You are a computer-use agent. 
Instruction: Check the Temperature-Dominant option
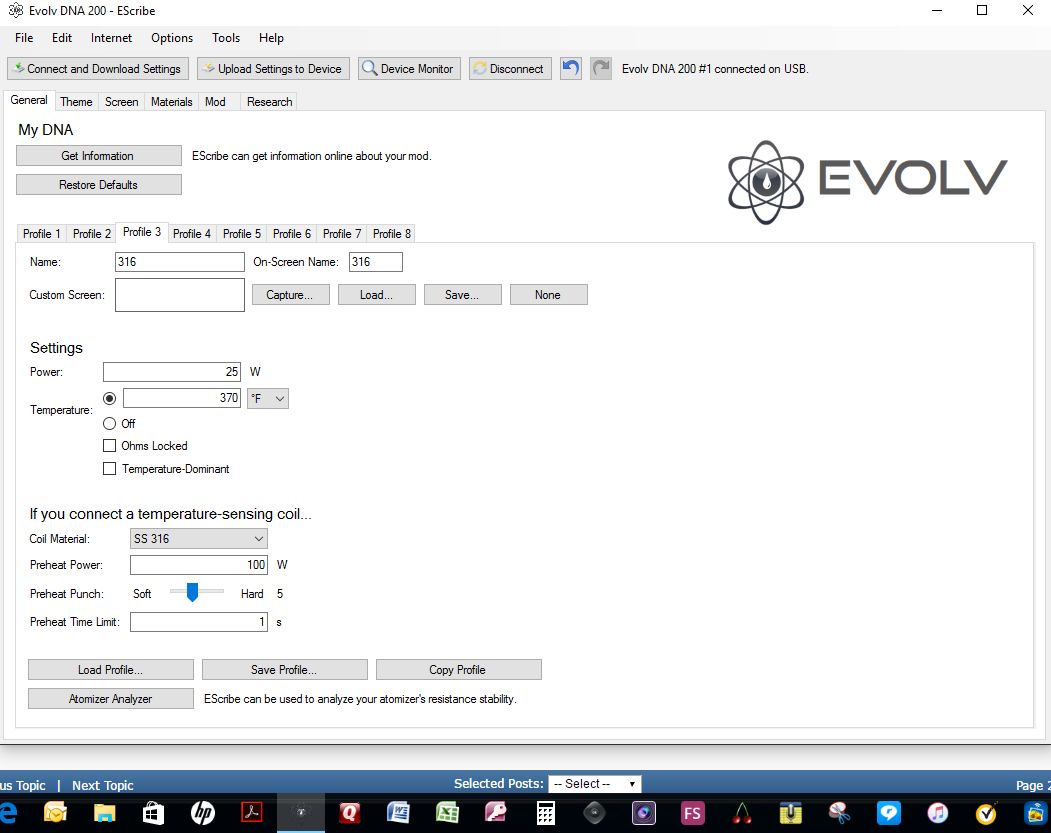(x=110, y=469)
